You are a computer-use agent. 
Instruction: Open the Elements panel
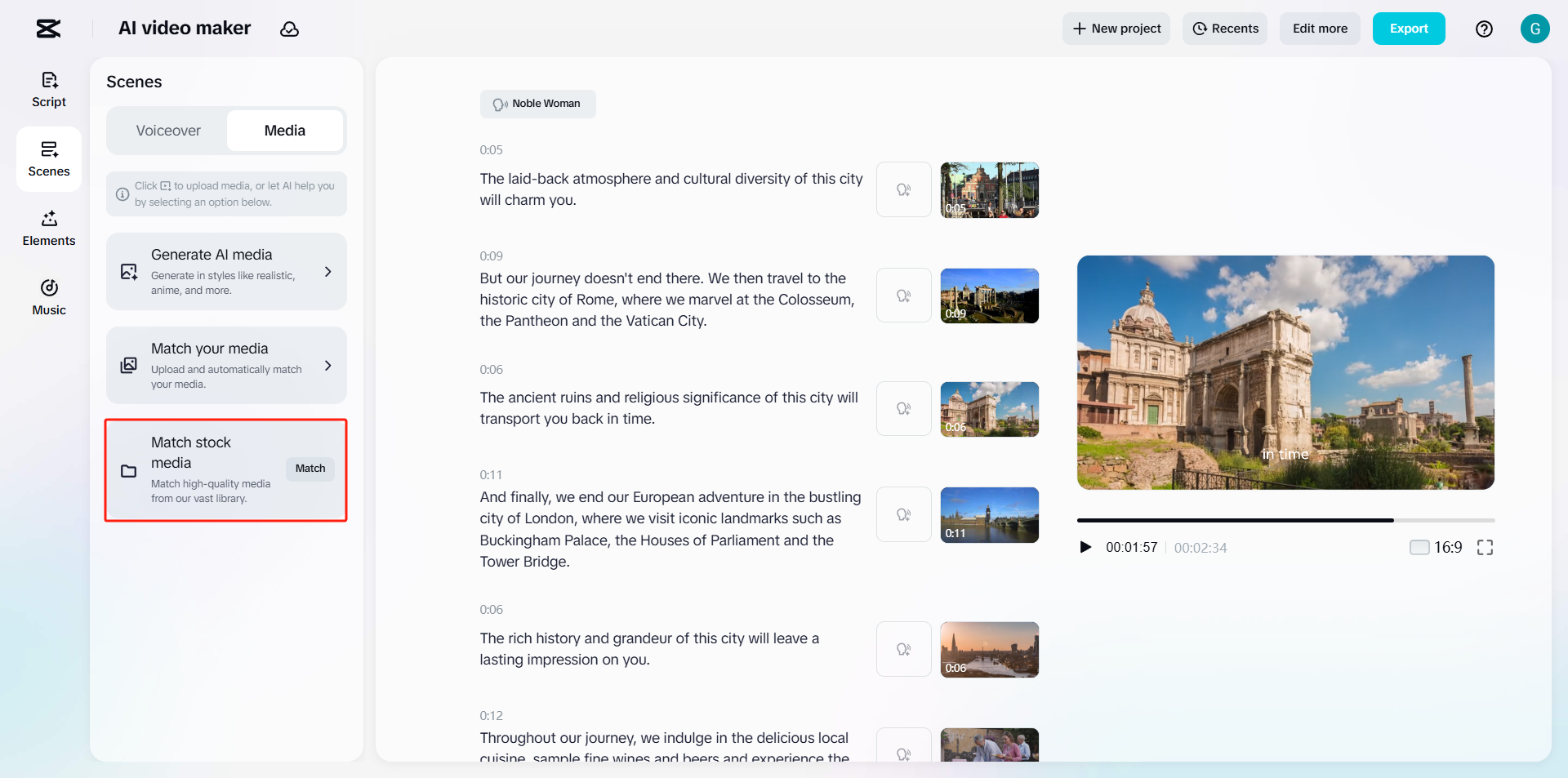[49, 229]
